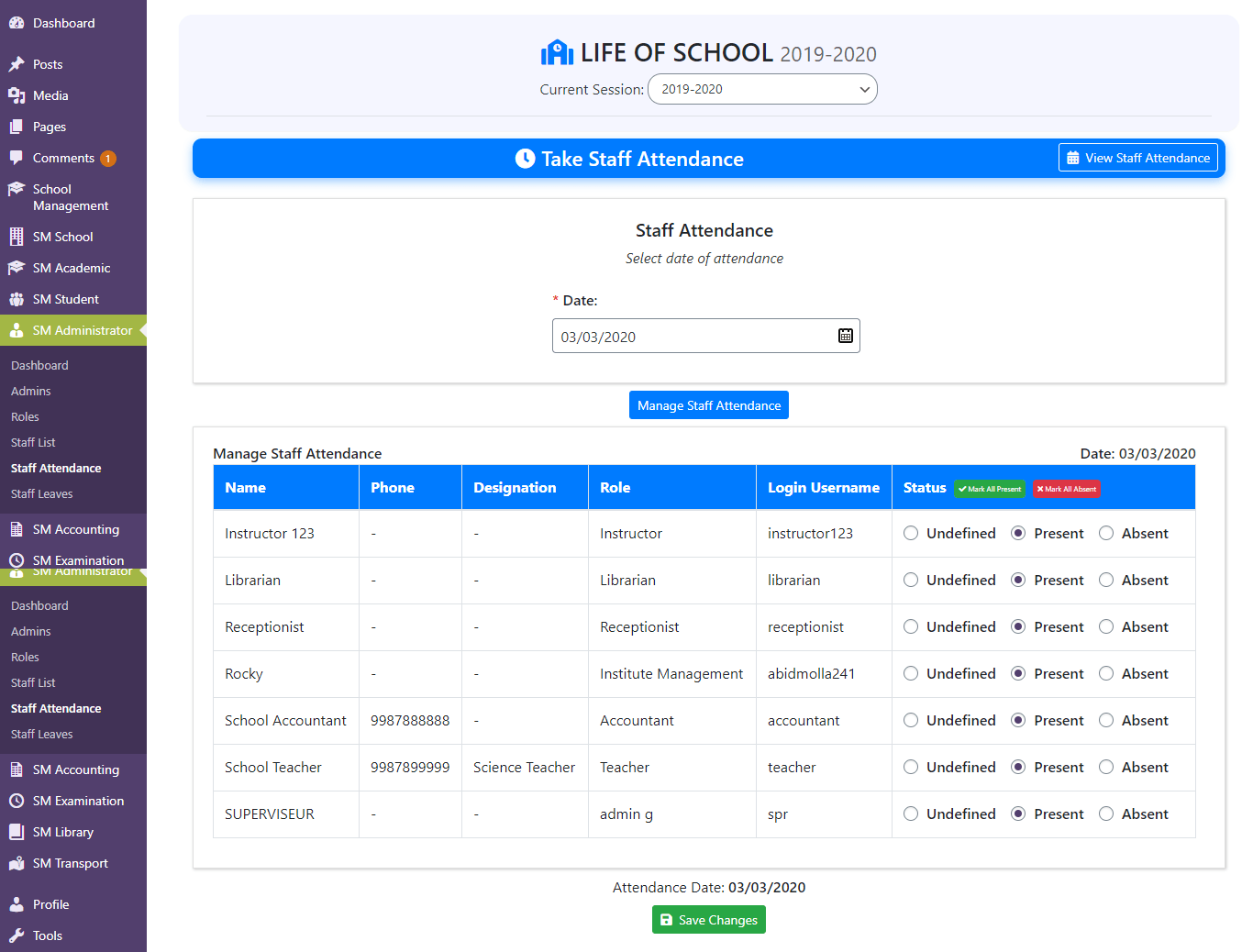This screenshot has height=952, width=1253.
Task: Mark Receptionist as Absent
Action: pos(1106,626)
